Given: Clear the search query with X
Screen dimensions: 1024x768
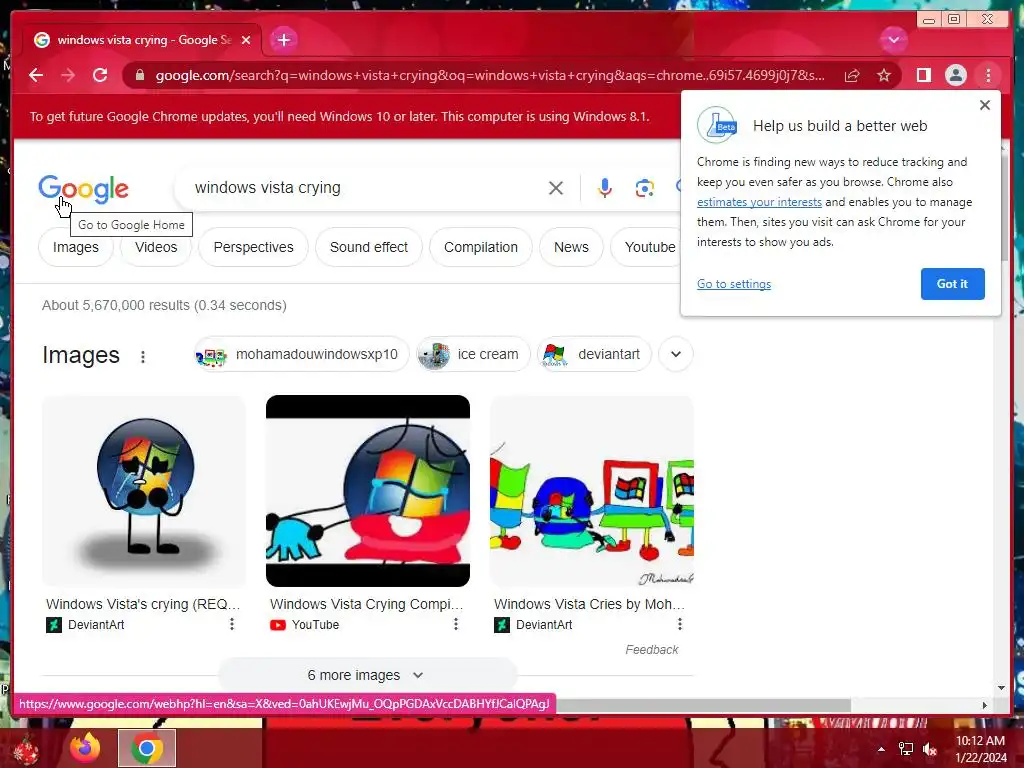Looking at the screenshot, I should 556,188.
